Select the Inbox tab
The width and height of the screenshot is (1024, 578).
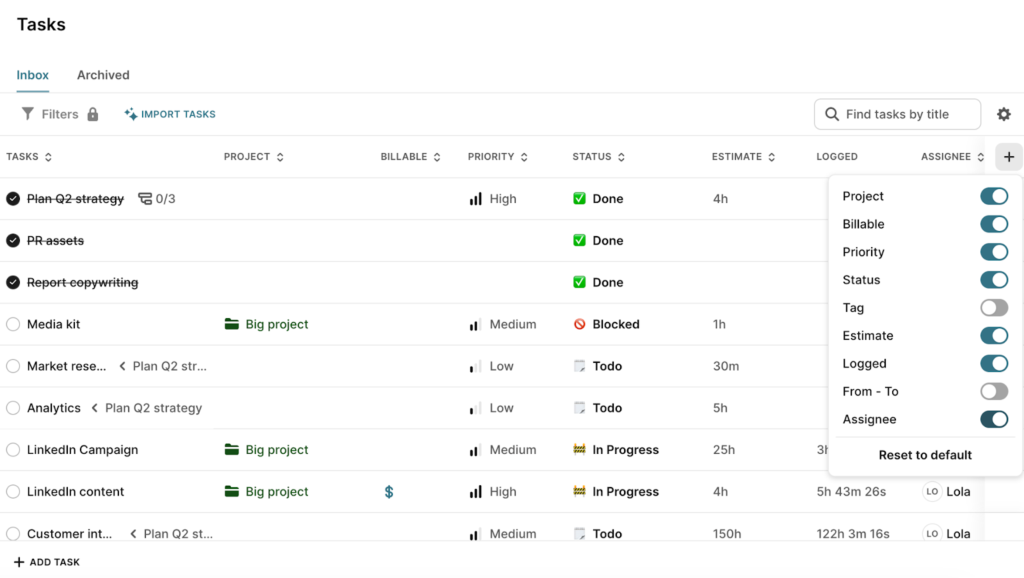click(33, 75)
